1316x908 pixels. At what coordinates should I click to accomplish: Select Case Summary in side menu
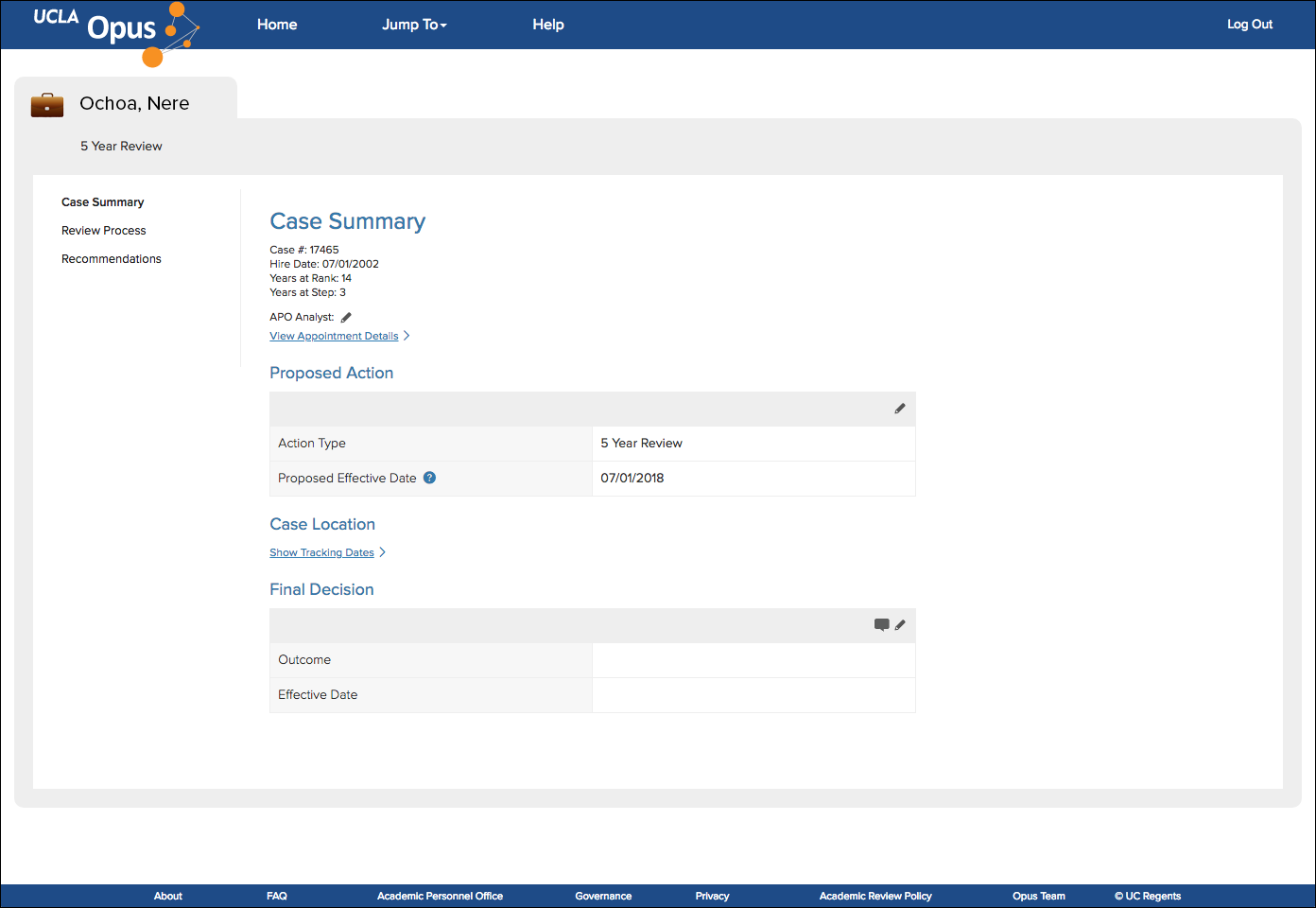[103, 202]
